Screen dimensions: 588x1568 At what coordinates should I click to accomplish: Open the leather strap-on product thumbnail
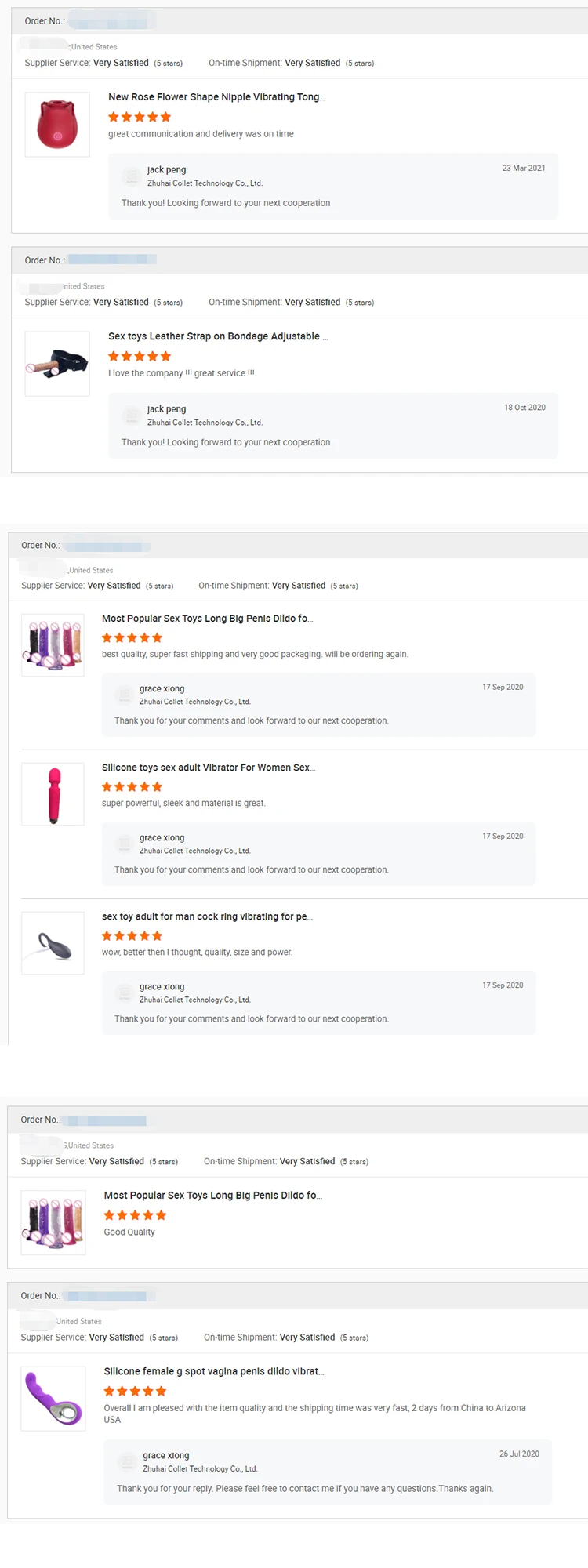coord(57,363)
